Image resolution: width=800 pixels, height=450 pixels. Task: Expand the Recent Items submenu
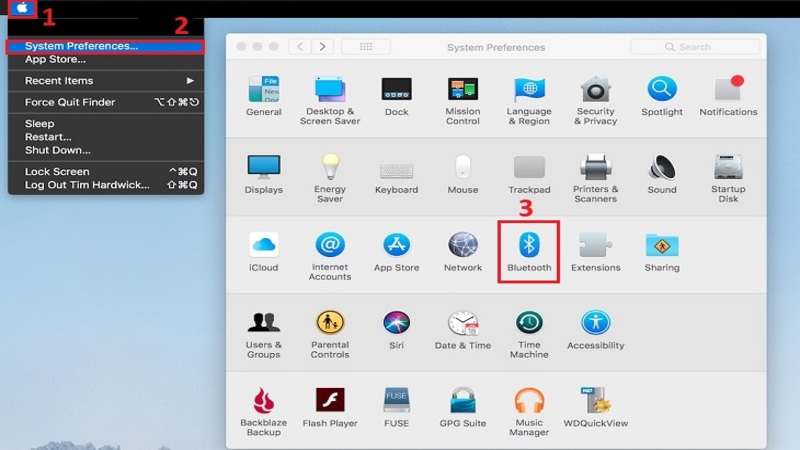coord(106,81)
